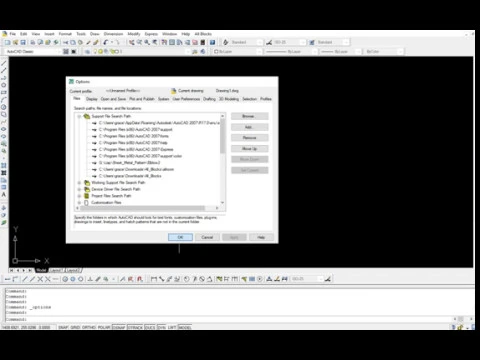Toggle POLAR tracking in status bar
Viewport: 480px width, 360px height.
[104, 327]
